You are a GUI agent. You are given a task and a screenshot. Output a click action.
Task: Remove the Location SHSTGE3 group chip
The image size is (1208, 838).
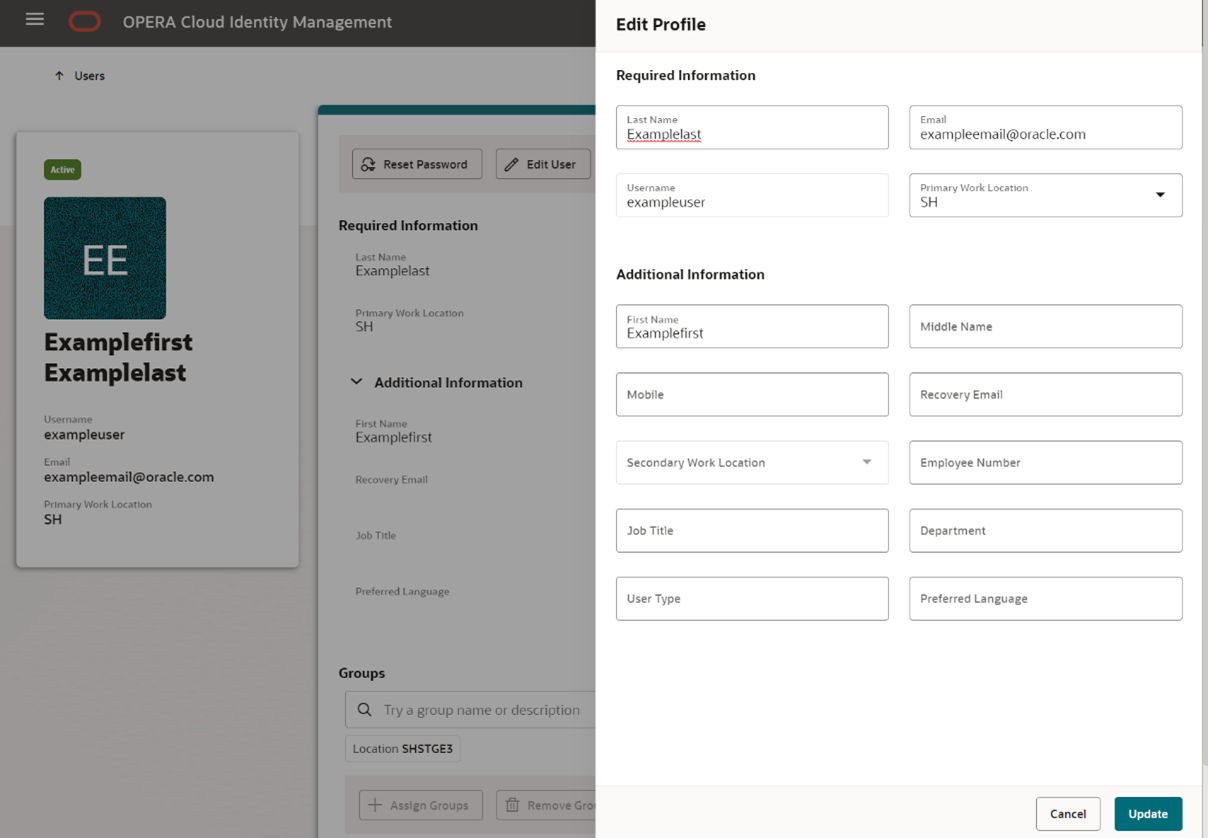[x=402, y=748]
